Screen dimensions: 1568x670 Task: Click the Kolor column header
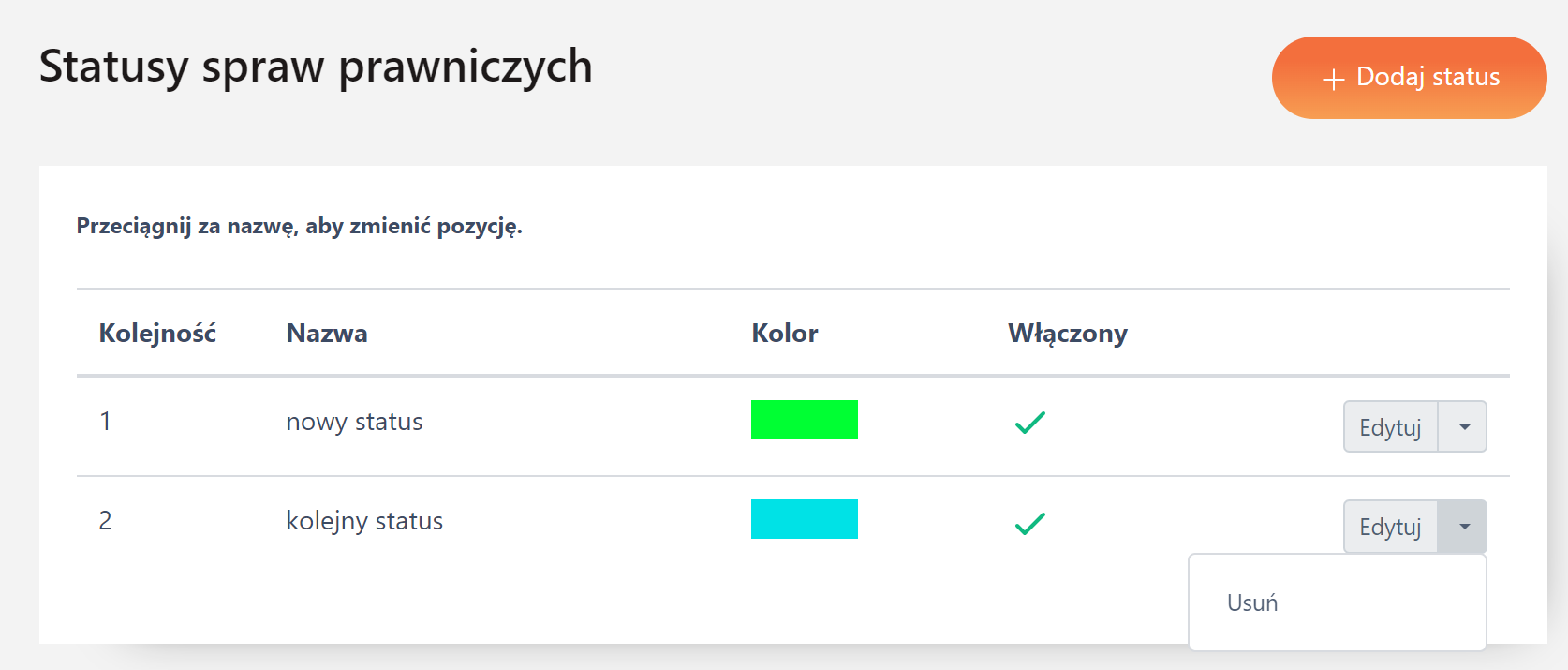(785, 334)
